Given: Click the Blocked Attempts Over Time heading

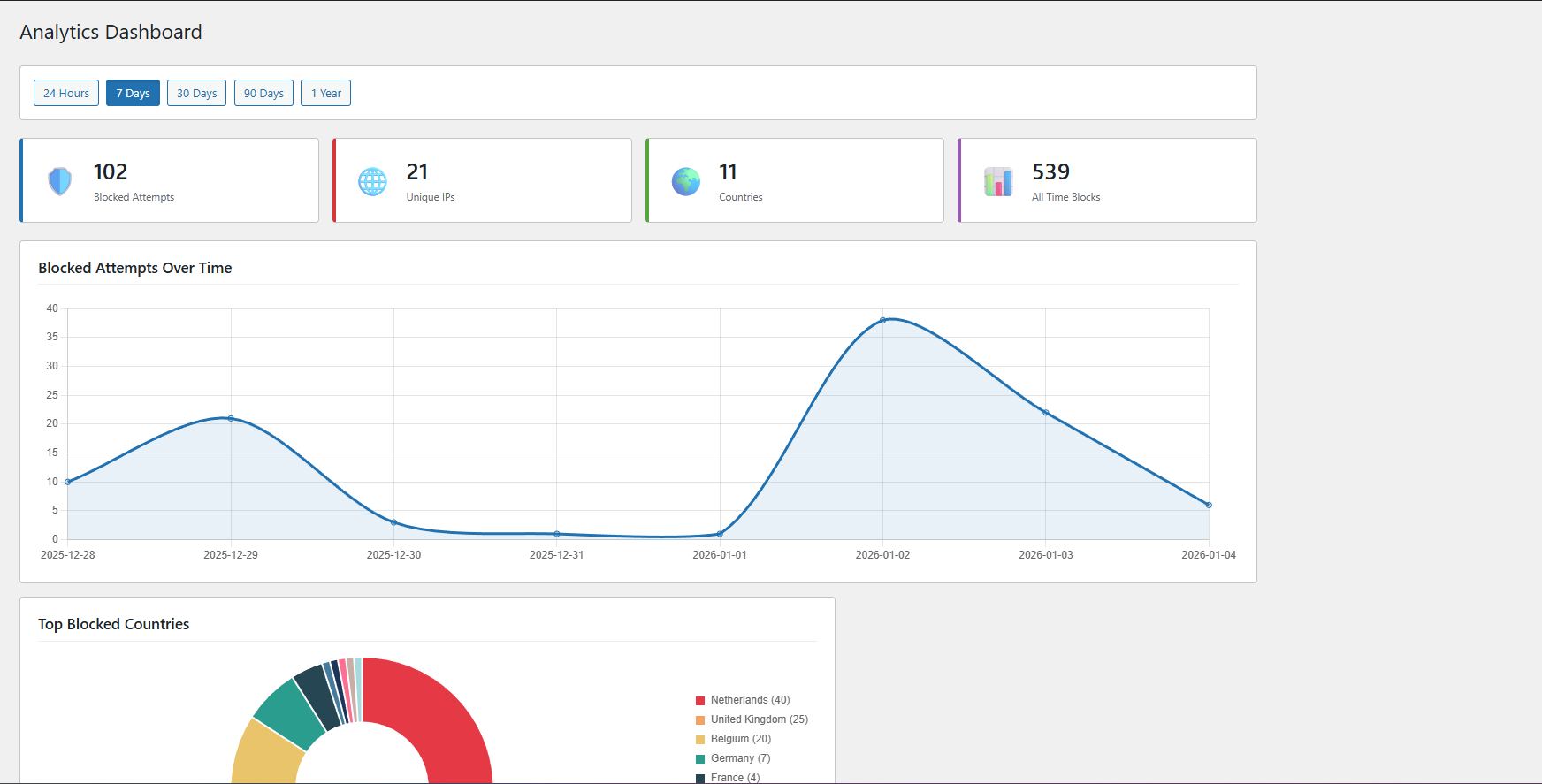Looking at the screenshot, I should point(135,268).
